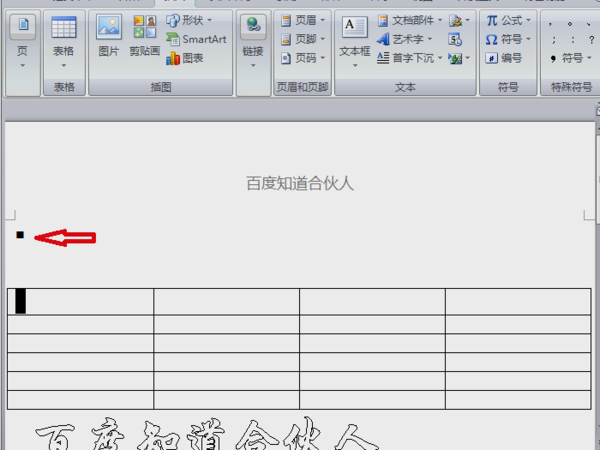Insert the comma special symbol
This screenshot has height=450, width=600.
tap(551, 24)
